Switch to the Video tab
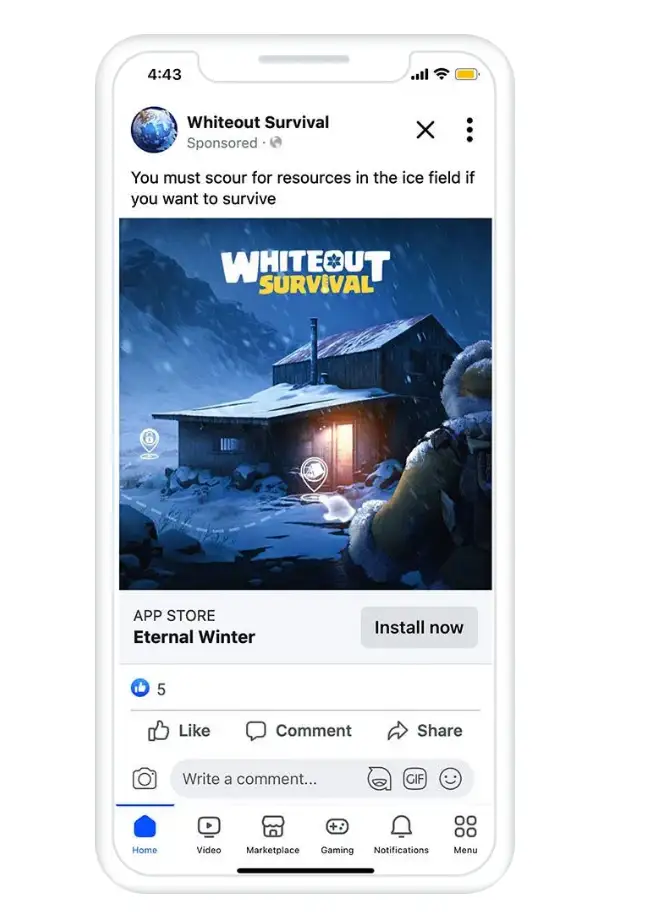Image resolution: width=661 pixels, height=913 pixels. [x=208, y=834]
